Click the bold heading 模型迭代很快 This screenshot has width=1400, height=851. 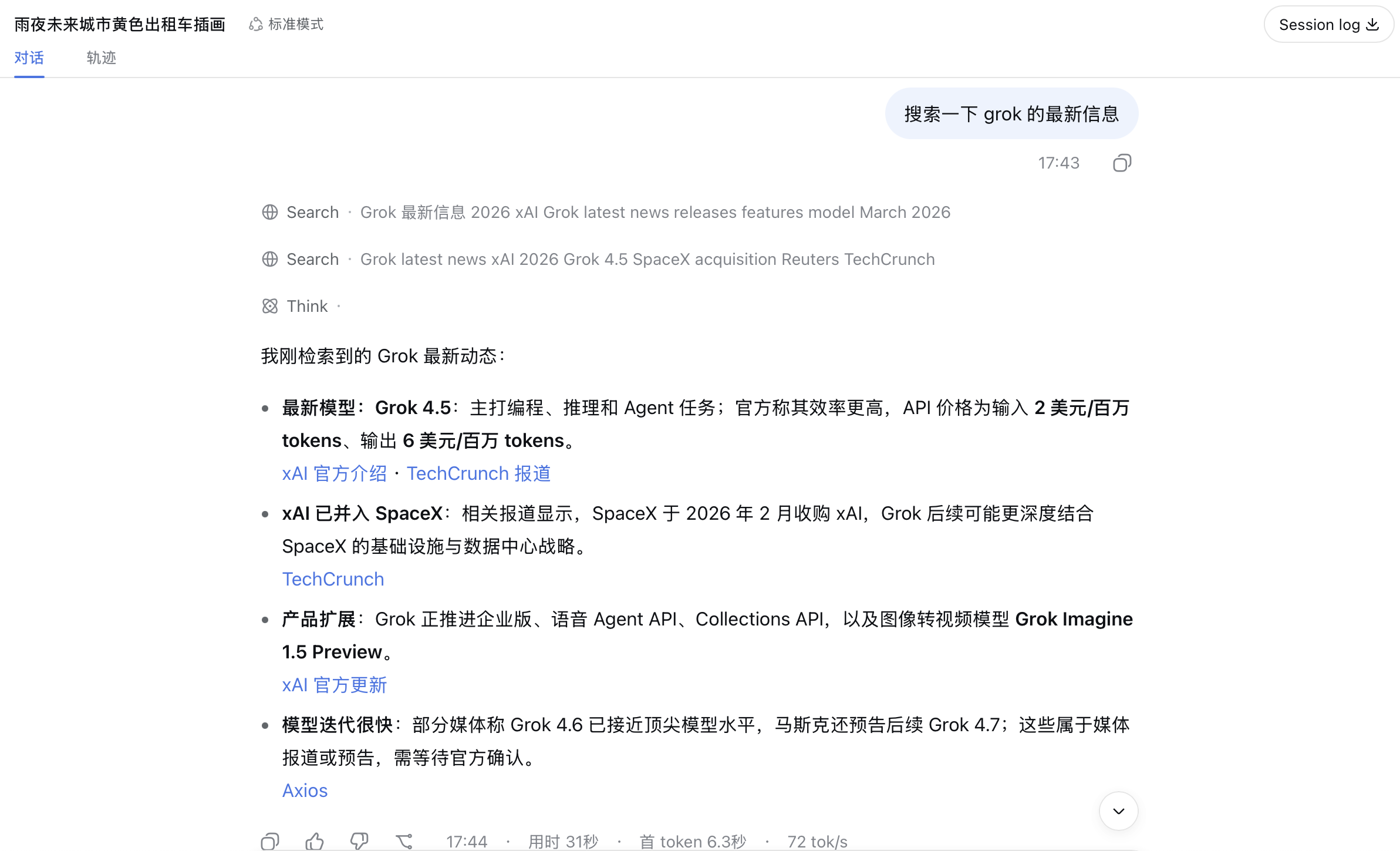(x=338, y=725)
